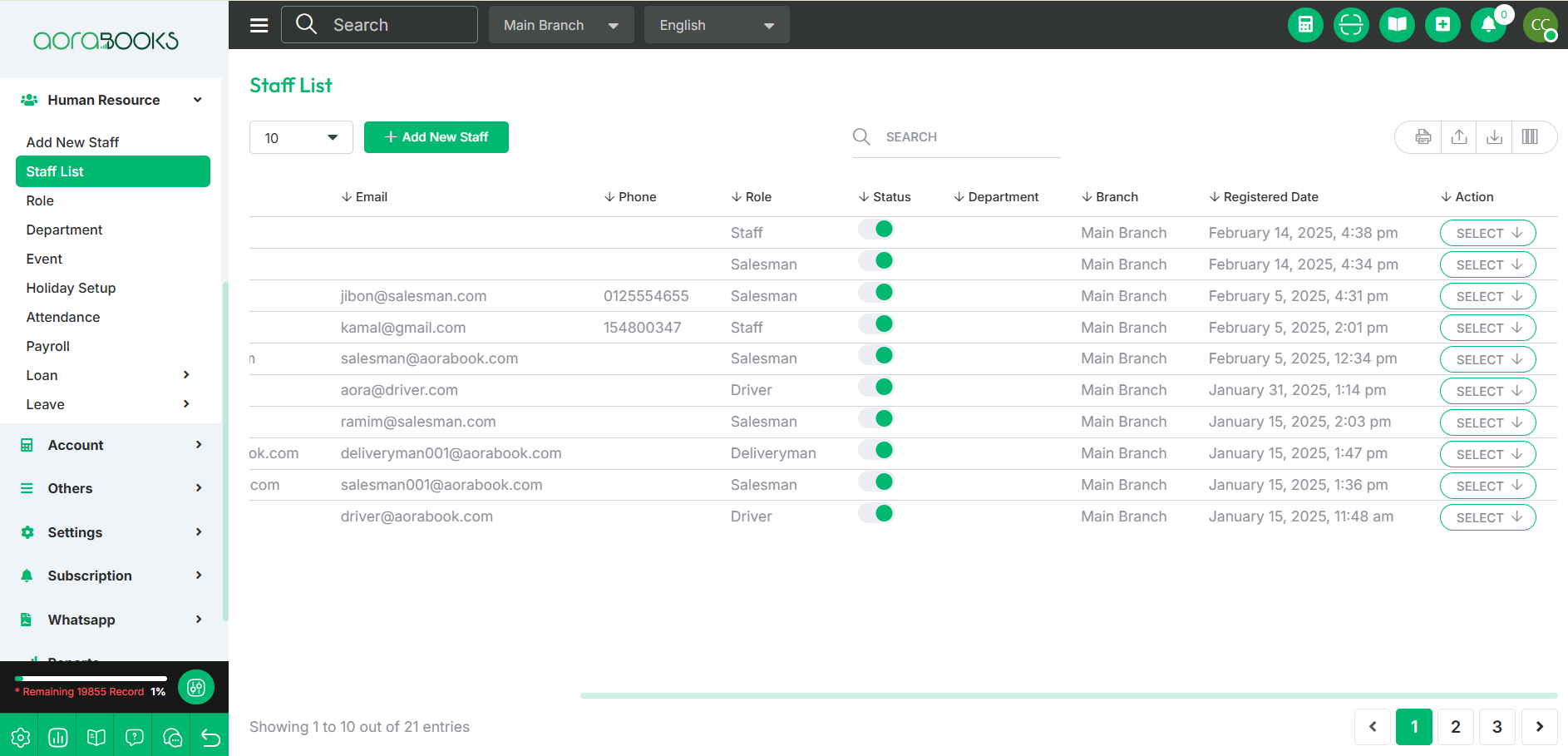This screenshot has height=756, width=1568.
Task: Click the scan icon in header
Action: [x=1351, y=25]
